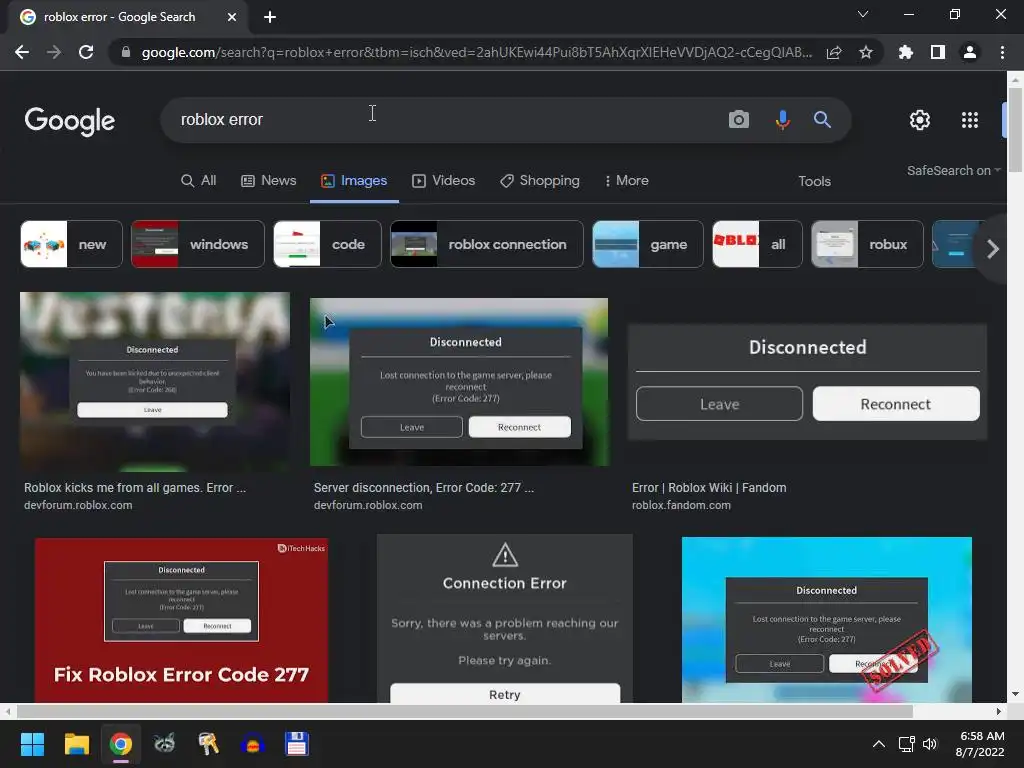Image resolution: width=1024 pixels, height=768 pixels.
Task: Open the Tools filter options
Action: (814, 182)
